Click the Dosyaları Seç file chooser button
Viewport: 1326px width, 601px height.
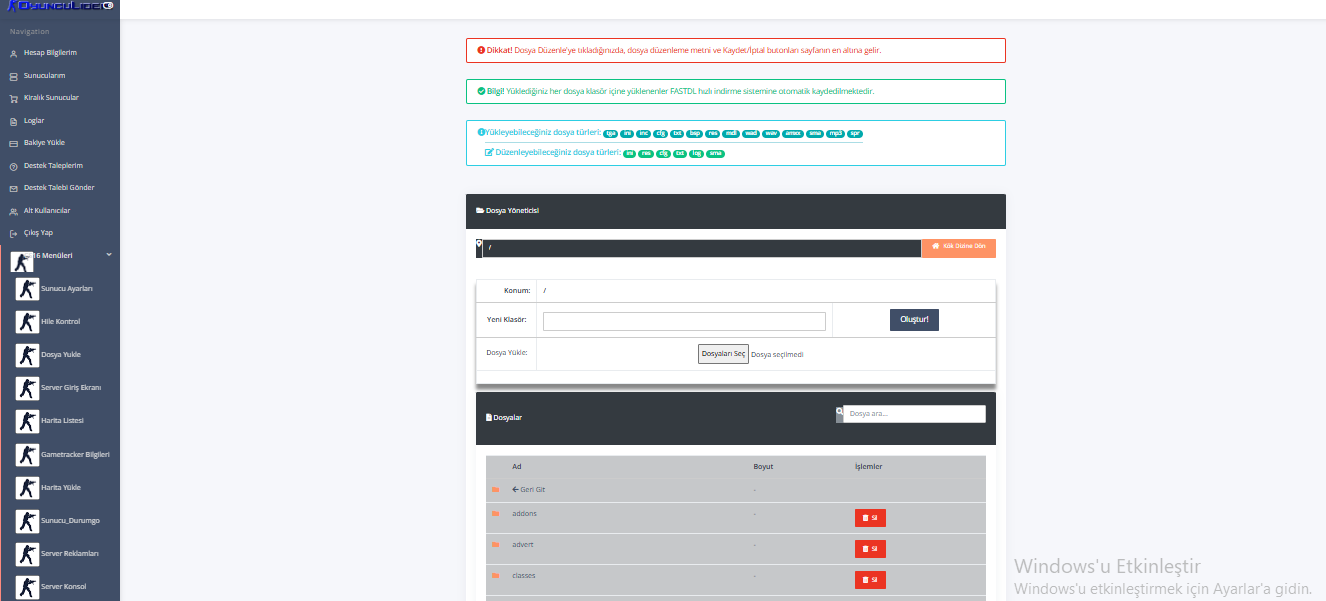pyautogui.click(x=723, y=354)
